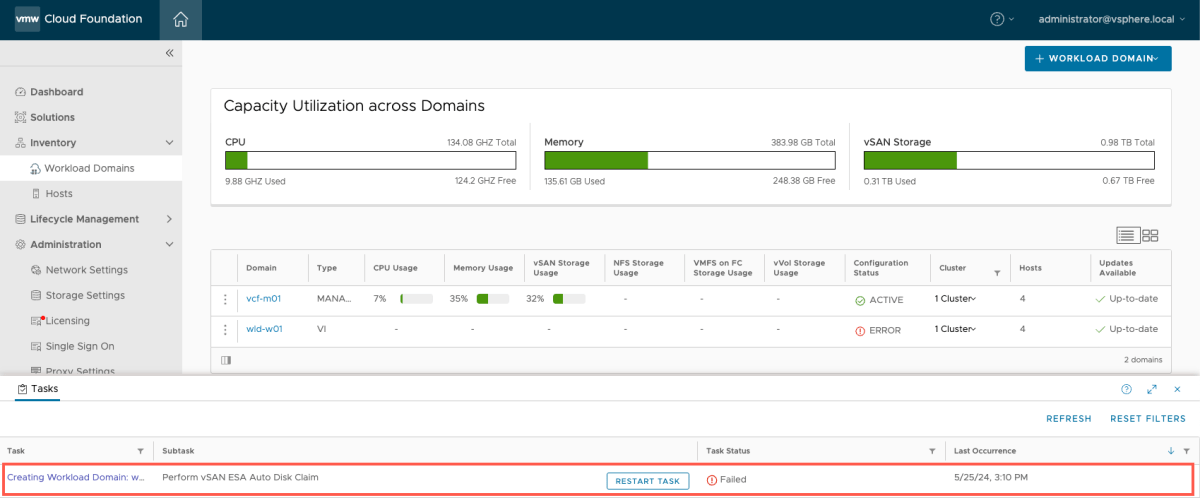The width and height of the screenshot is (1200, 498).
Task: Filter the Cluster column
Action: (997, 273)
